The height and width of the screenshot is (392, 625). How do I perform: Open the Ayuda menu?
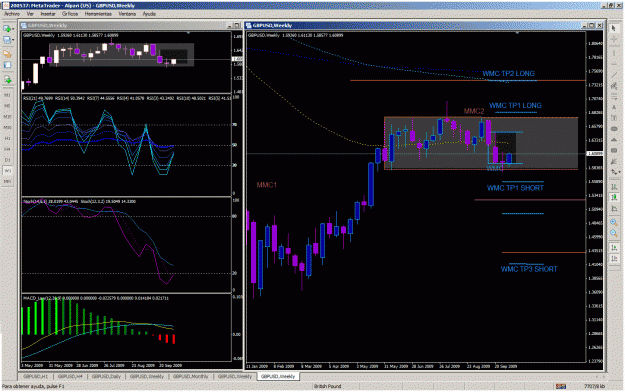[x=149, y=14]
